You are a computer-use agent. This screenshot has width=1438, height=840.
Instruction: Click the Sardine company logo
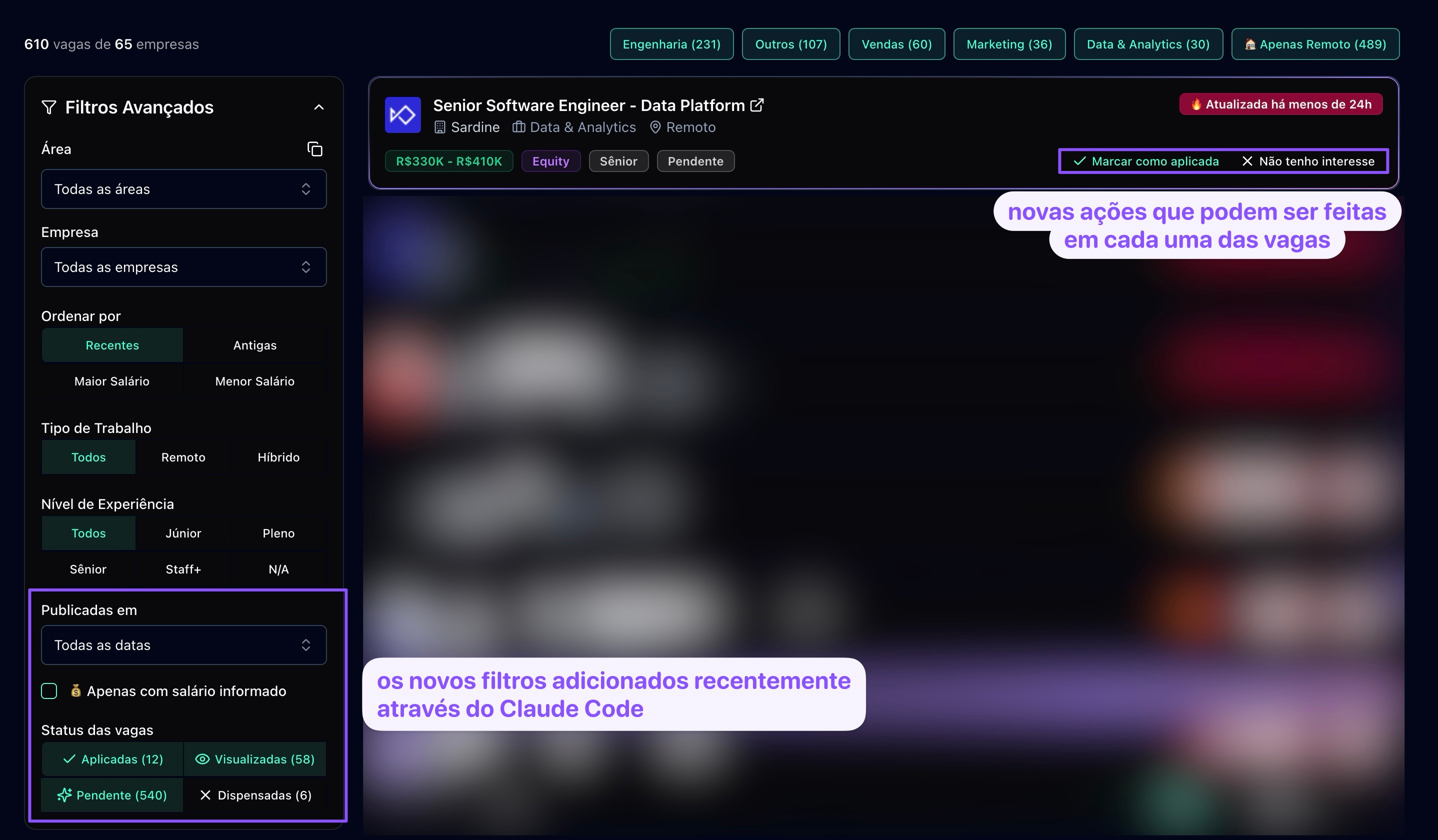click(402, 114)
